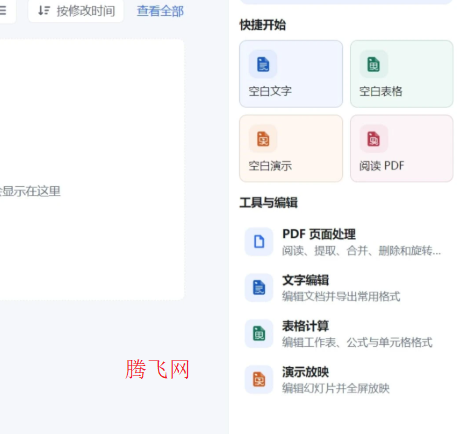Viewport: 459px width, 434px height.
Task: Open the 阅读 PDF card
Action: point(402,148)
